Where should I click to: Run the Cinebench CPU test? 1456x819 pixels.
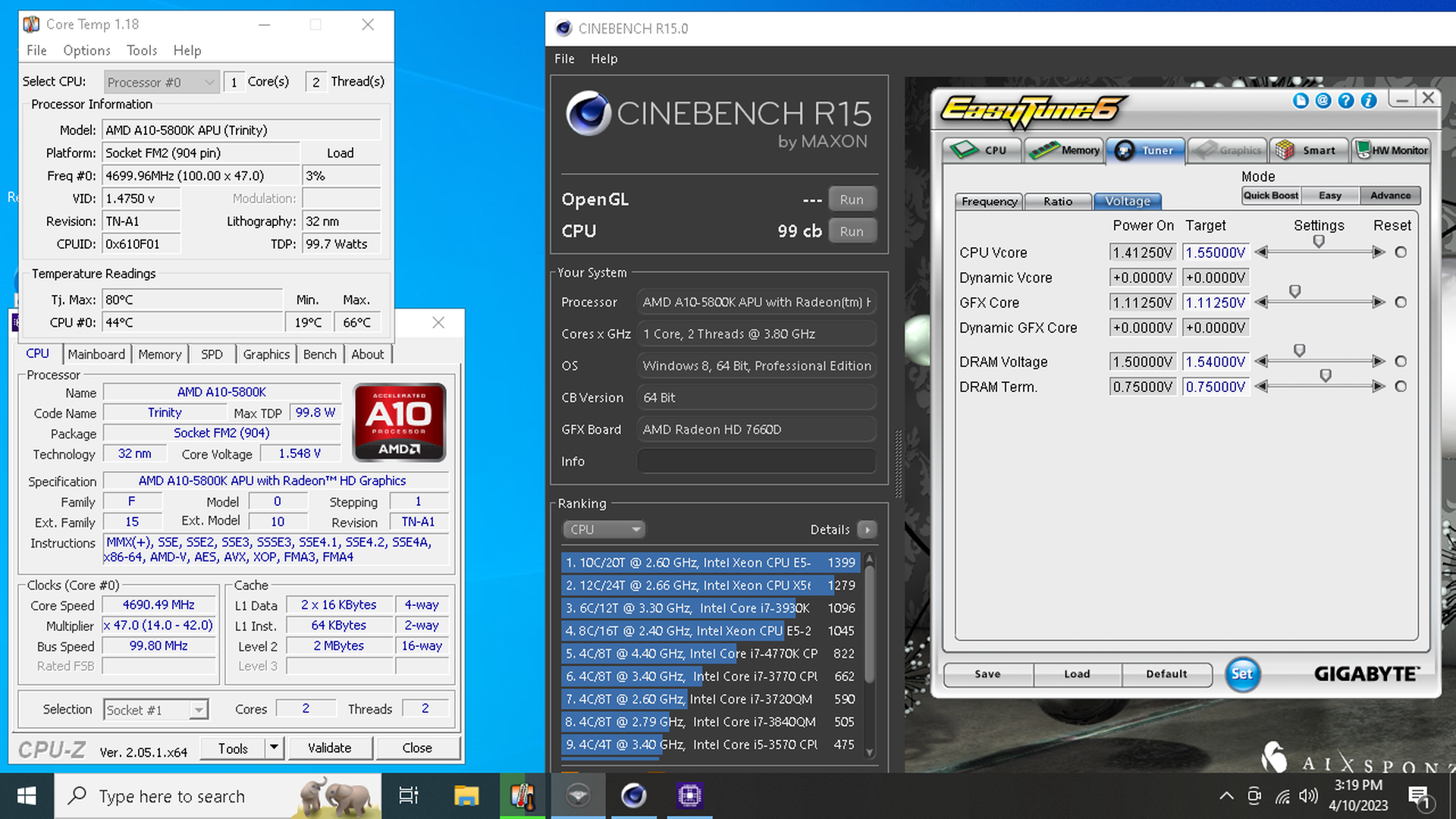[852, 231]
